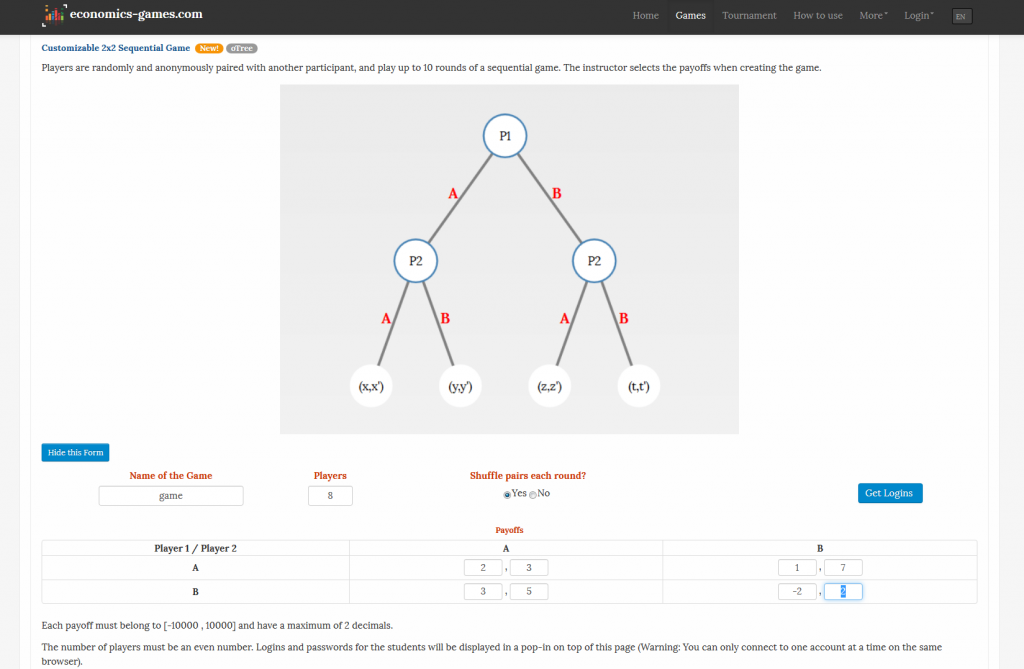
Task: Click the economics-games.com logo icon
Action: click(54, 15)
